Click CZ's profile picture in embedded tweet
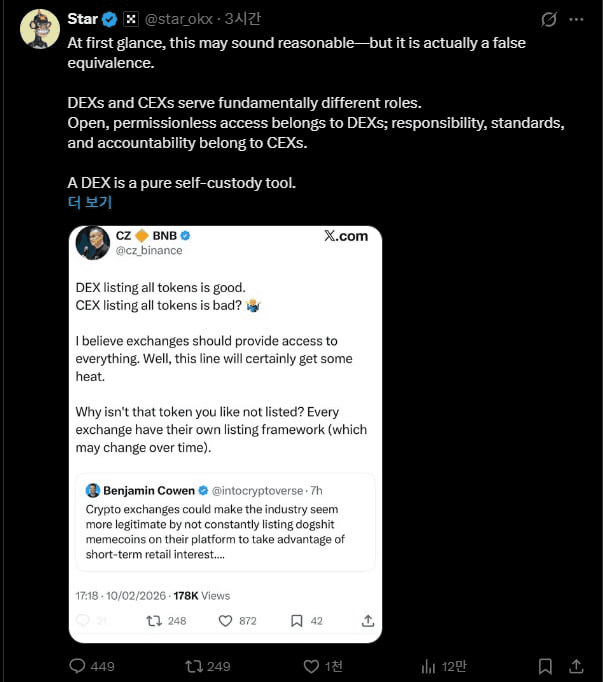This screenshot has width=603, height=682. (93, 243)
